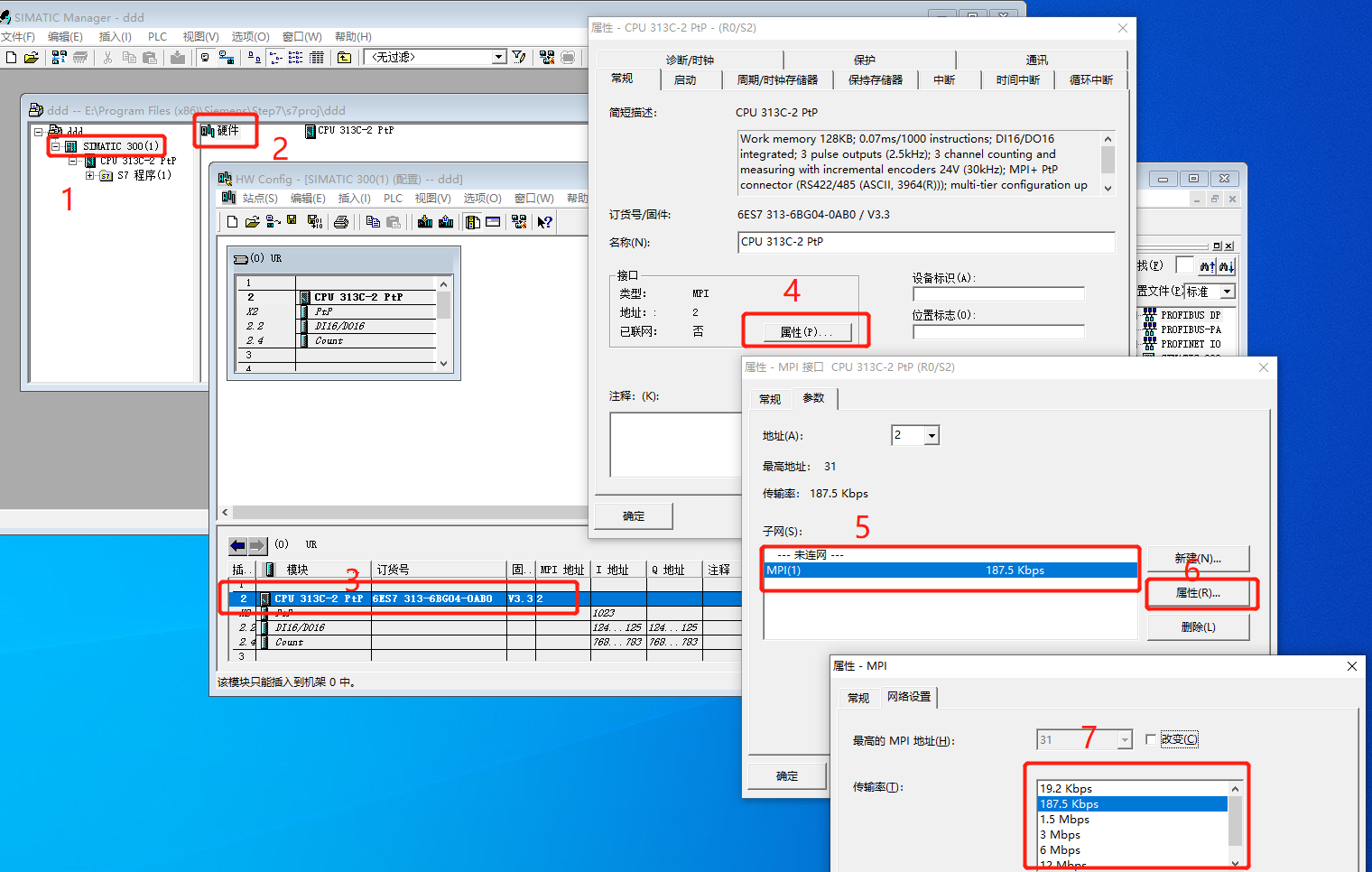Open 站点 menu in HW Config
The width and height of the screenshot is (1372, 872).
(260, 199)
